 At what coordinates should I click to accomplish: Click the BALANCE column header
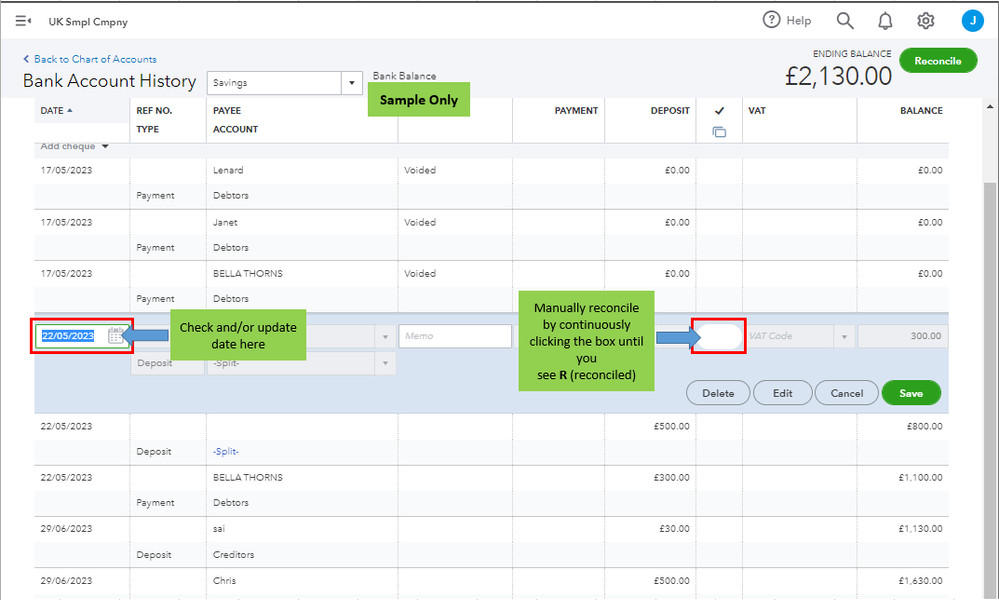point(920,110)
